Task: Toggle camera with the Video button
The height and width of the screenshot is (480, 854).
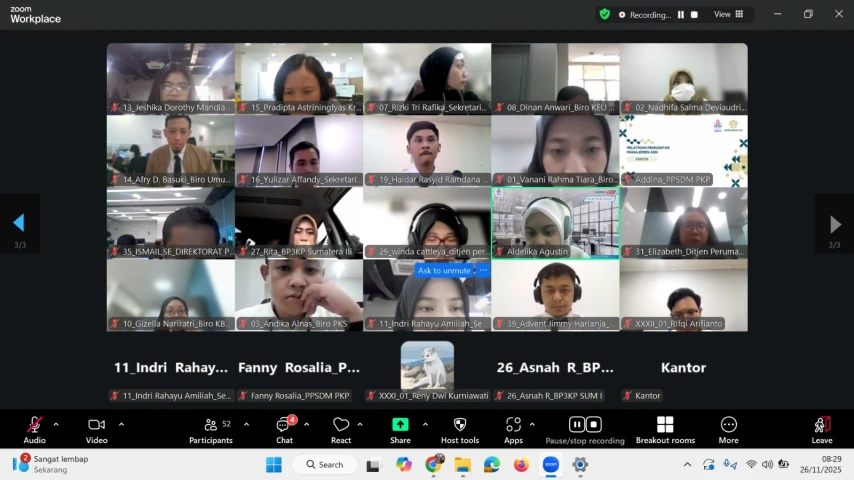Action: (96, 430)
